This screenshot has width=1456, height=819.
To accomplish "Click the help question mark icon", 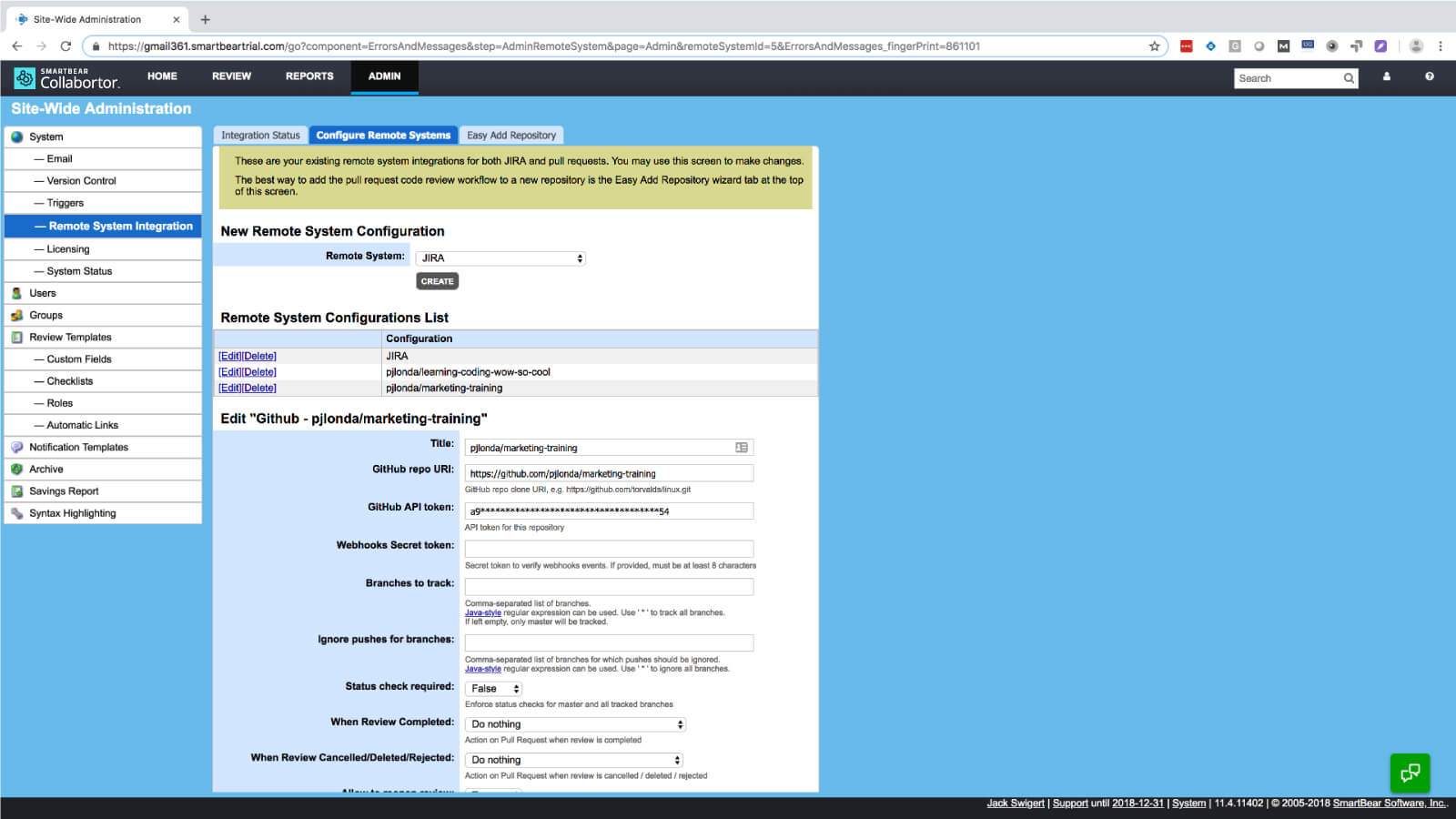I will [1429, 77].
